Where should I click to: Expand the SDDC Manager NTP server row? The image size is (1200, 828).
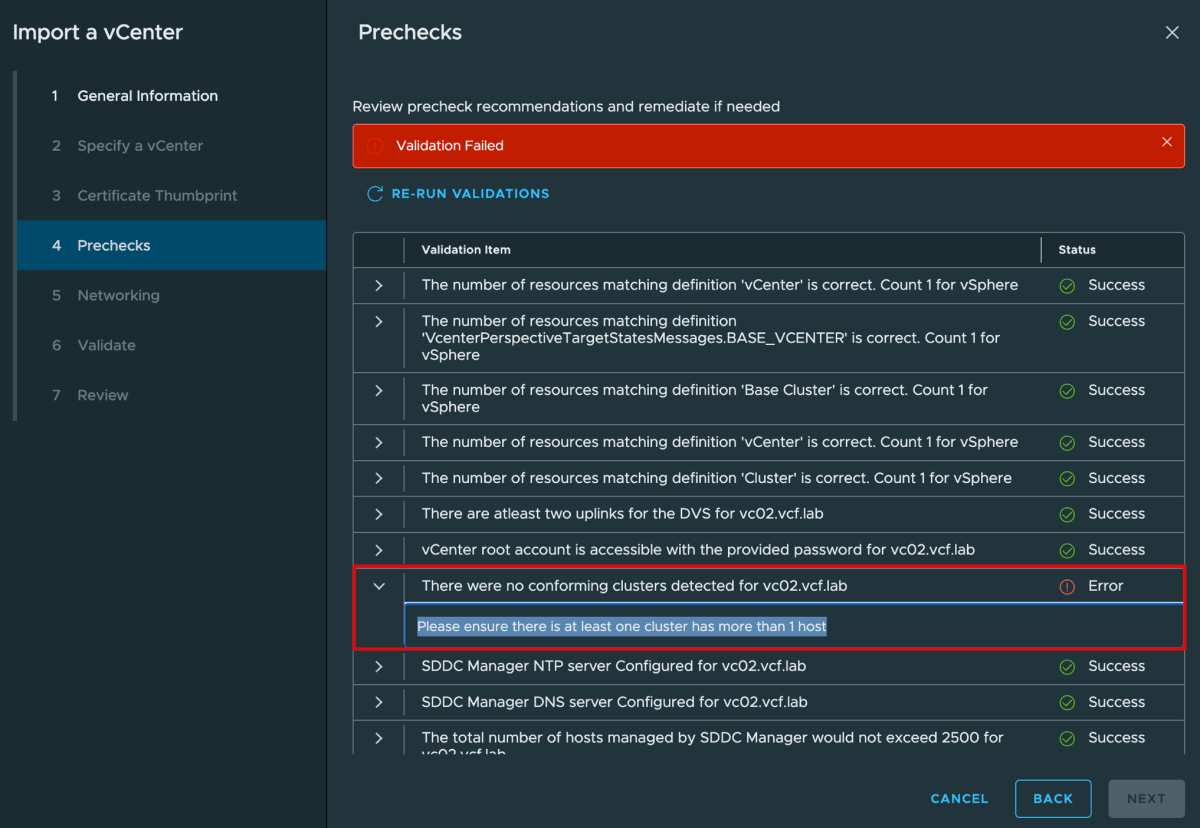(379, 667)
